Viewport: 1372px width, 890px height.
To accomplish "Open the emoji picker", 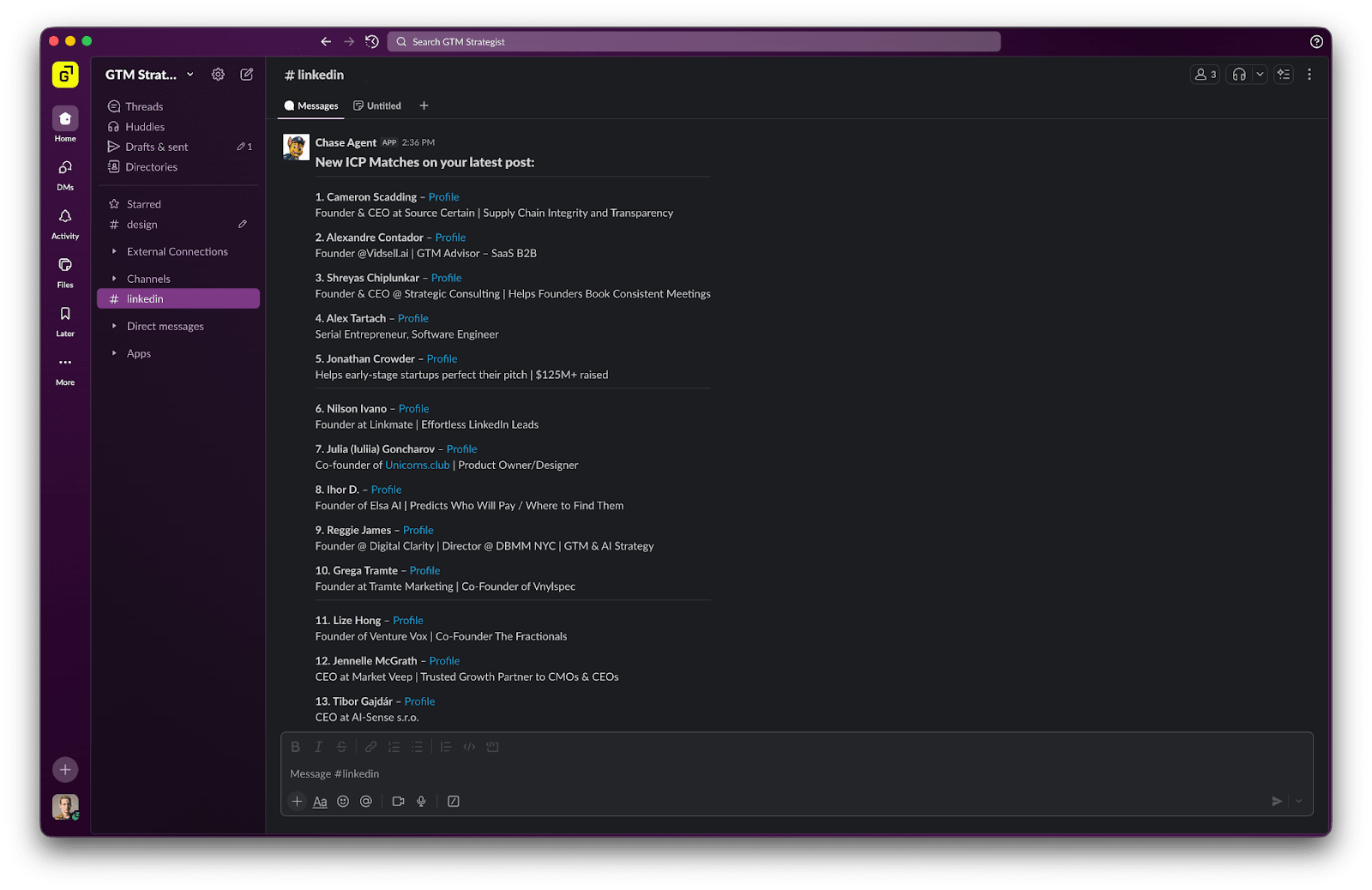I will point(343,802).
